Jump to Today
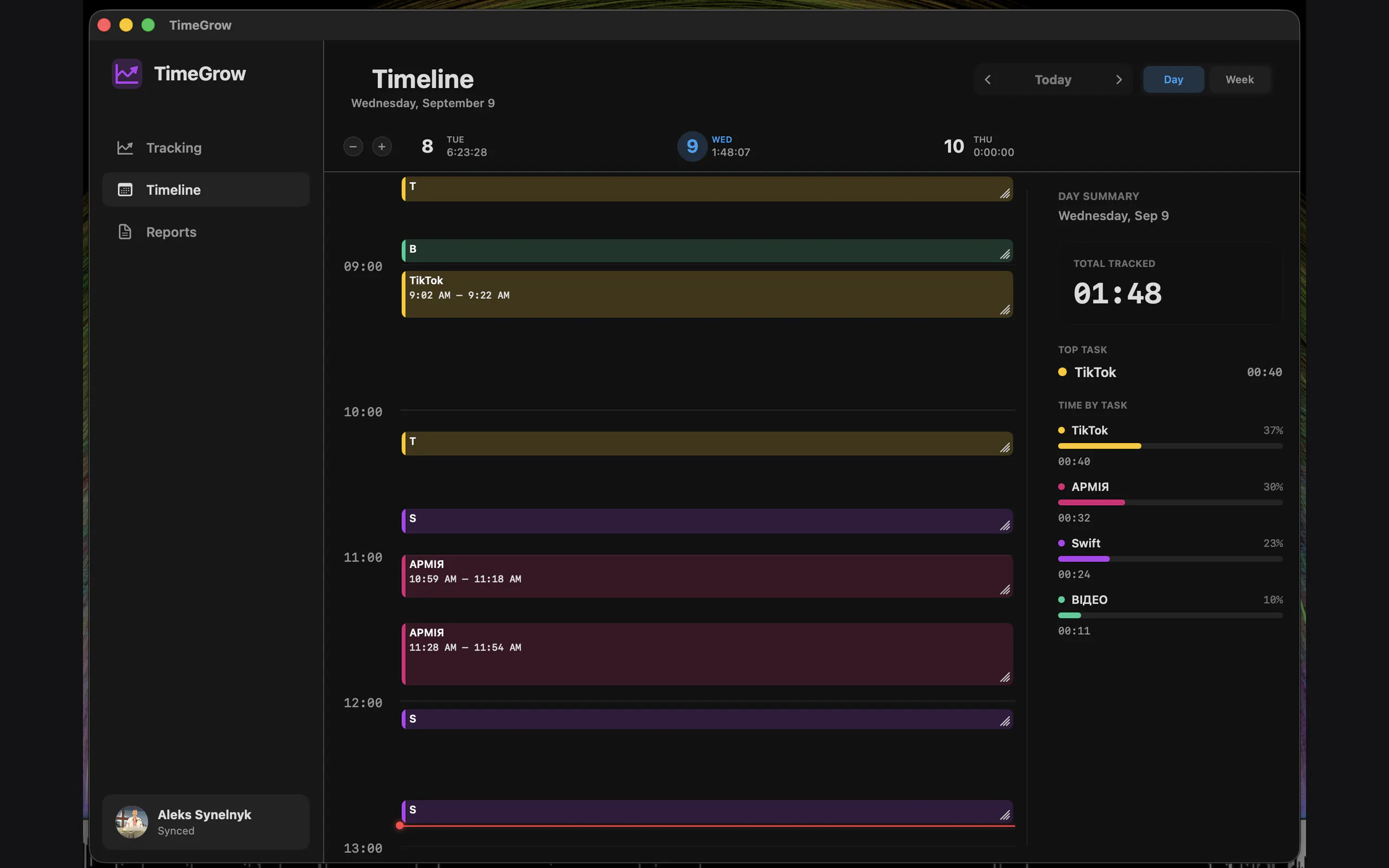 tap(1053, 79)
